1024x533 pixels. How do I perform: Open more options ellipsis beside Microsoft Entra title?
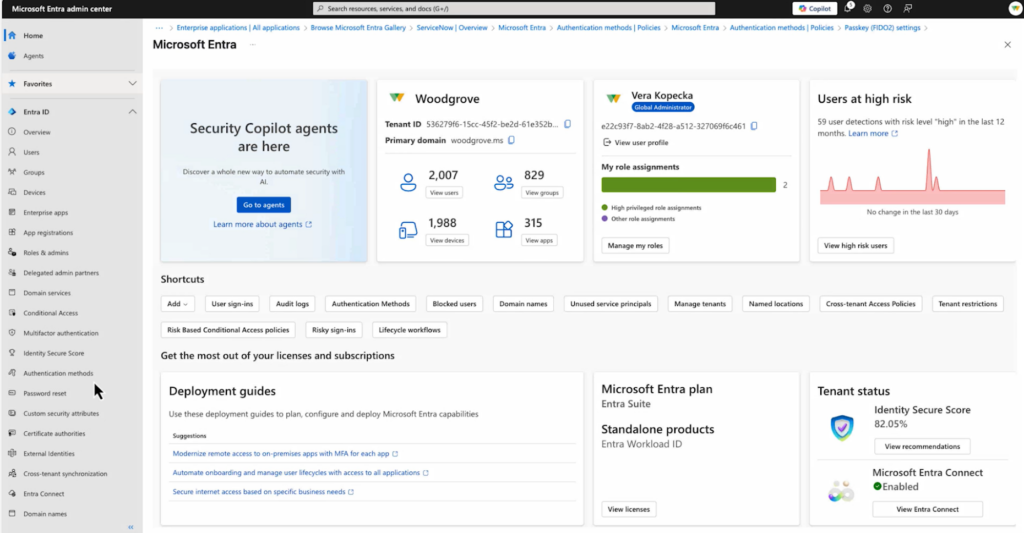click(x=252, y=44)
